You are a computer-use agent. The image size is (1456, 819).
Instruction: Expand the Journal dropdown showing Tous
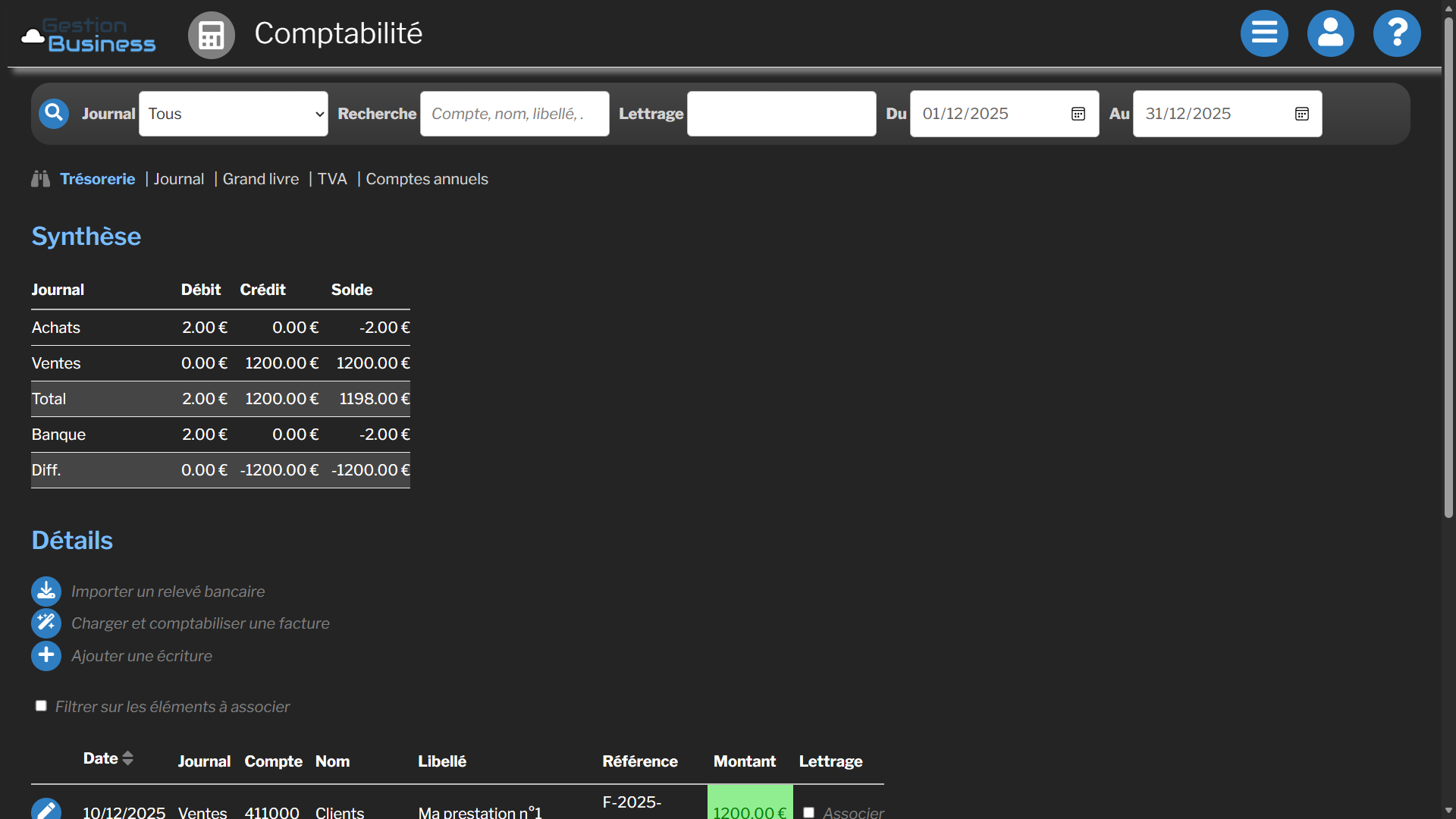[x=234, y=114]
